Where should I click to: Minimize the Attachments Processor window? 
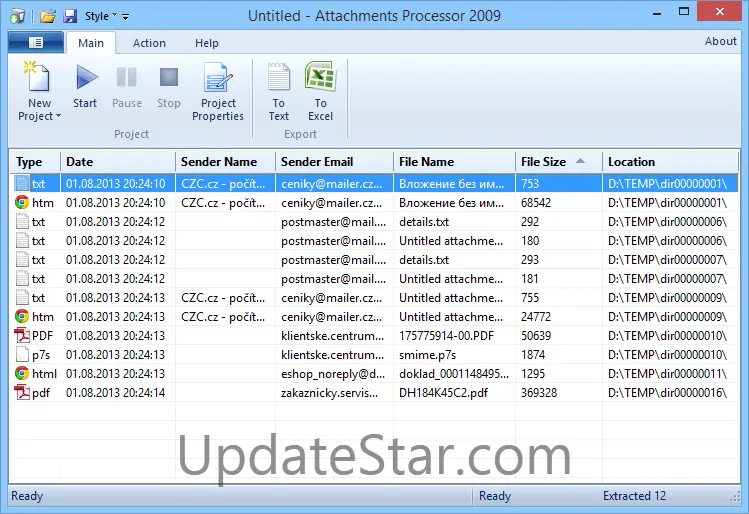pos(657,13)
